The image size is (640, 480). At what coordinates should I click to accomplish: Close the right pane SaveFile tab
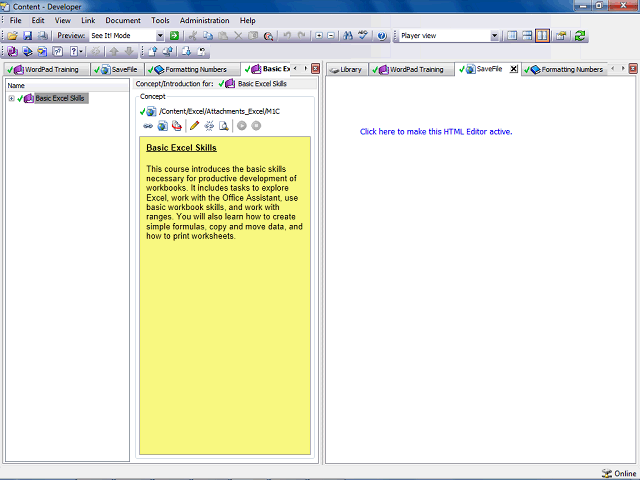click(513, 69)
